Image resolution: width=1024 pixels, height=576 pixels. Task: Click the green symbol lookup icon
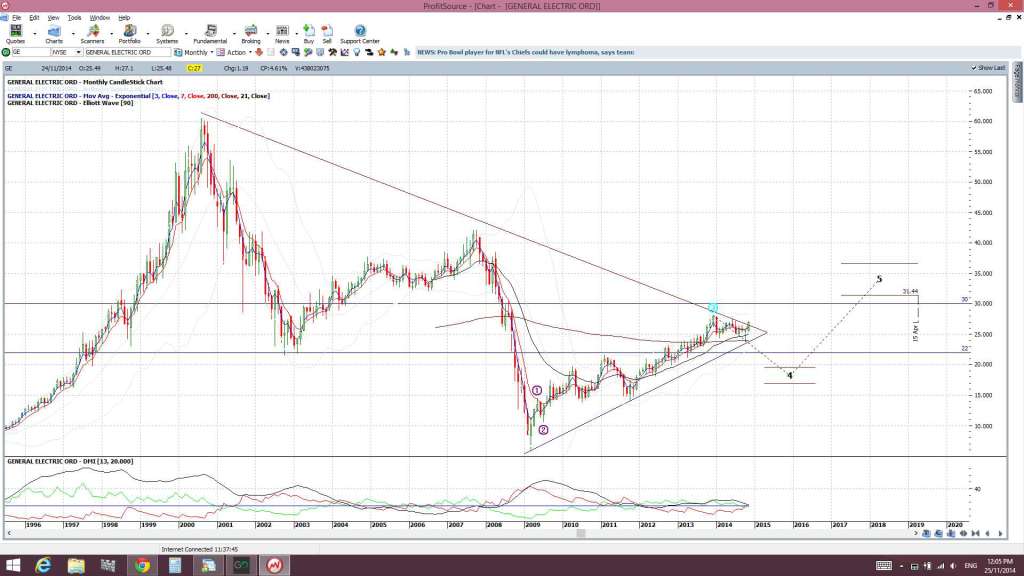click(x=6, y=52)
